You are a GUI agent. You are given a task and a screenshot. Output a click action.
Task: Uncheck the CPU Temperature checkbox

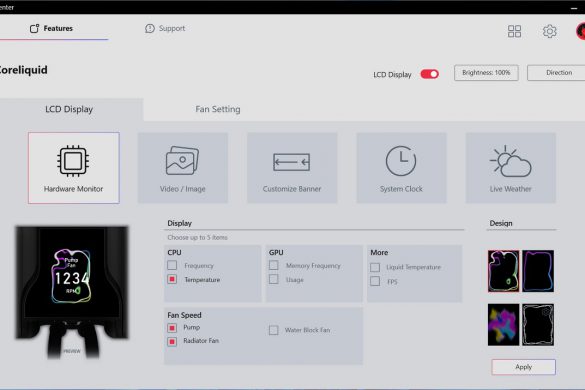coord(172,279)
